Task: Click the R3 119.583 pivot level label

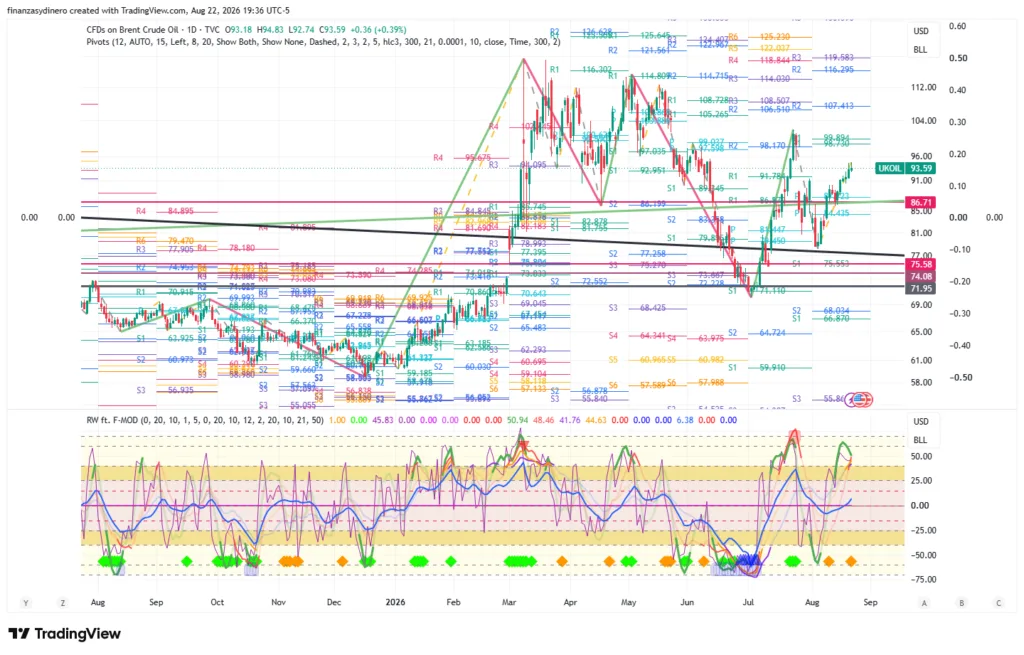Action: [823, 58]
